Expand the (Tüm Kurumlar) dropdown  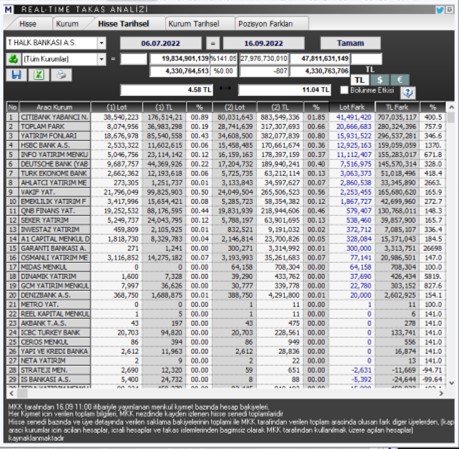tap(101, 59)
